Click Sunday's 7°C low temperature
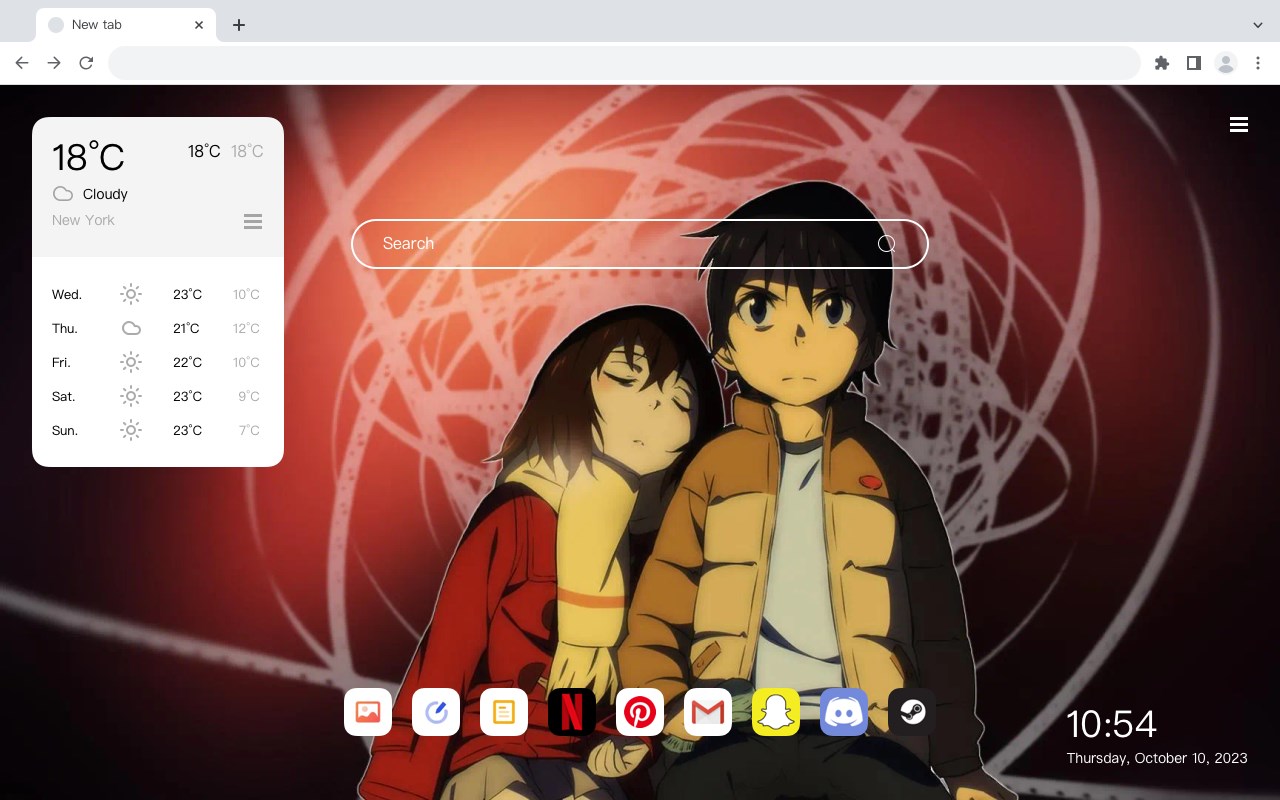The image size is (1280, 800). (x=249, y=430)
